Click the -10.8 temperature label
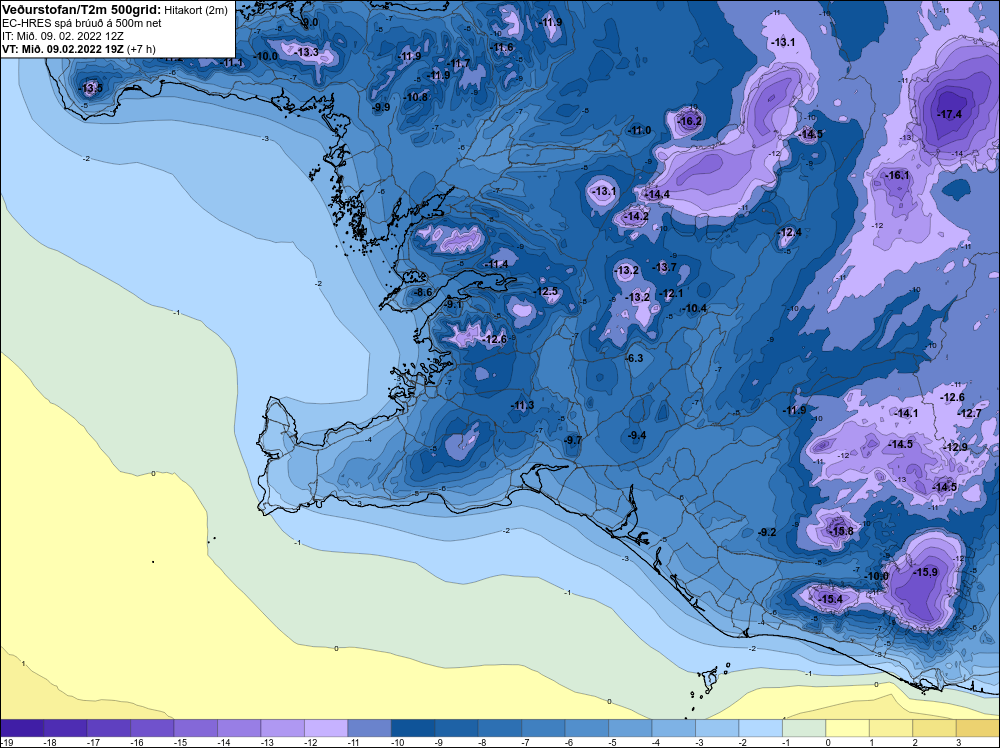 tap(416, 97)
